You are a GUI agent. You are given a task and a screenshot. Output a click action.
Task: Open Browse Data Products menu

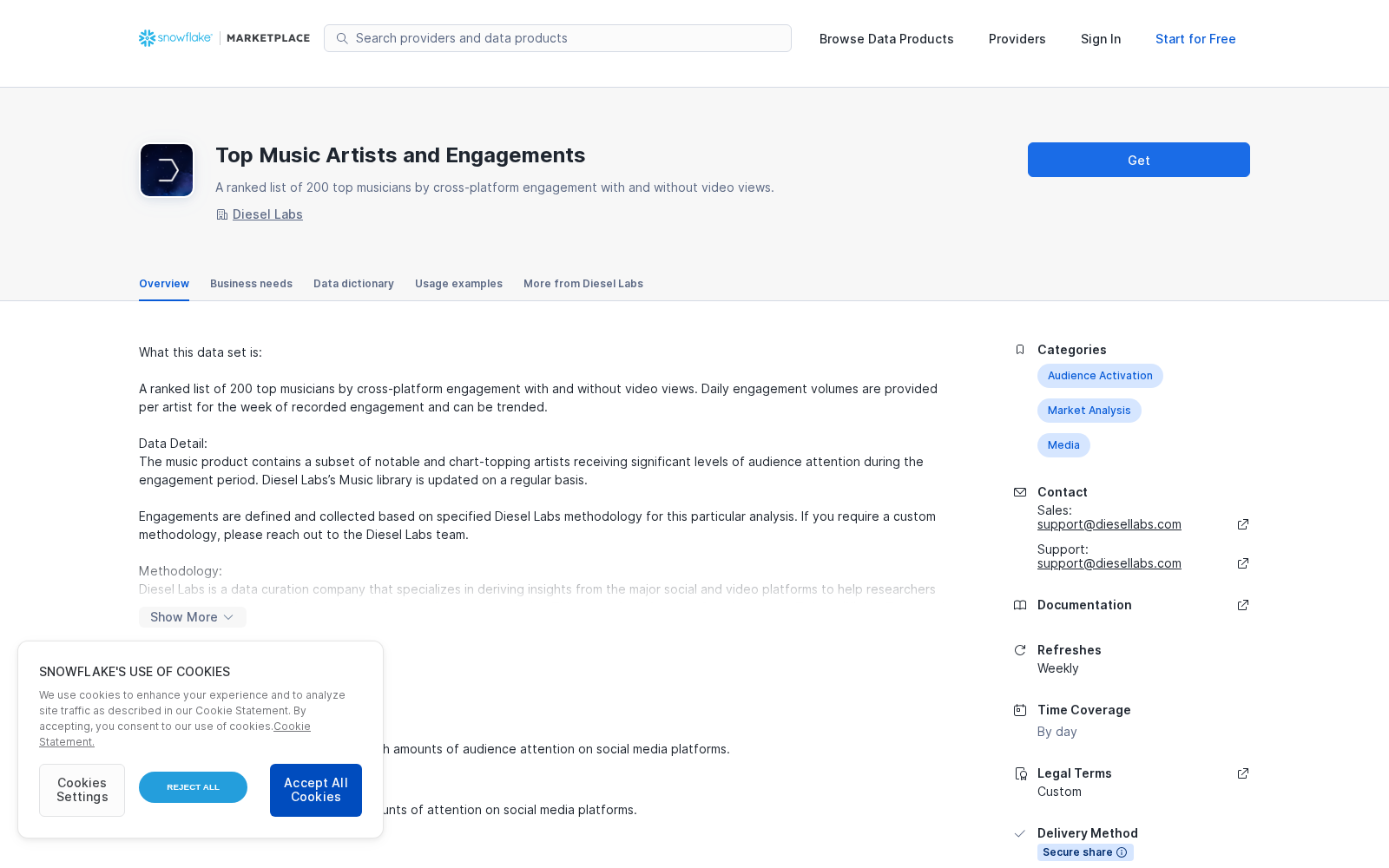886,39
